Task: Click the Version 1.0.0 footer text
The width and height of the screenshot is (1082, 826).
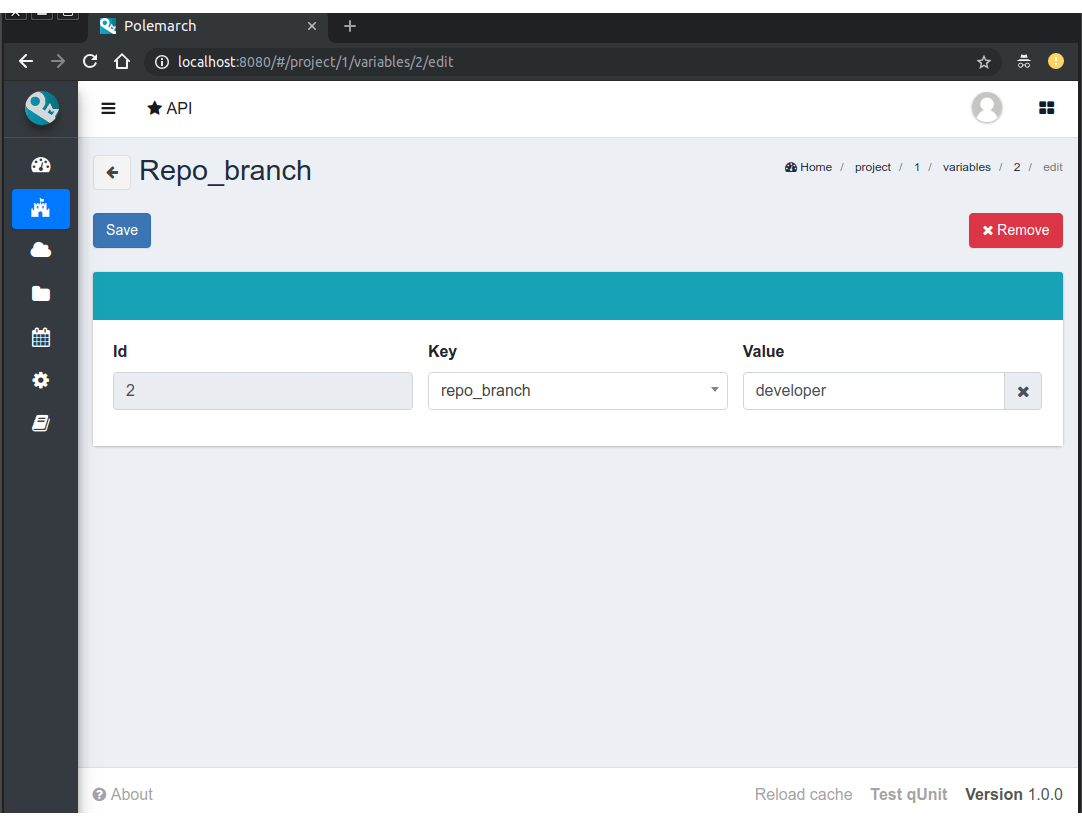Action: click(x=1014, y=794)
